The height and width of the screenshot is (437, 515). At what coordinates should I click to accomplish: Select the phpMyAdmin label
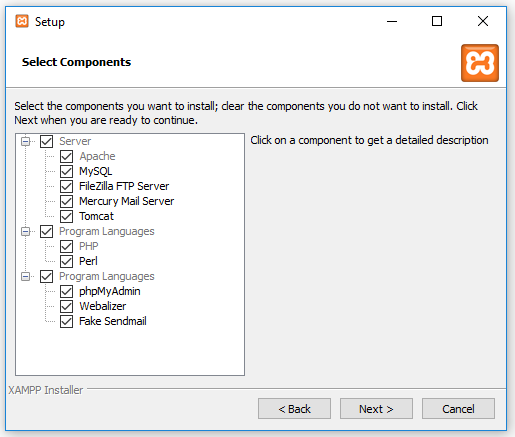(x=109, y=291)
